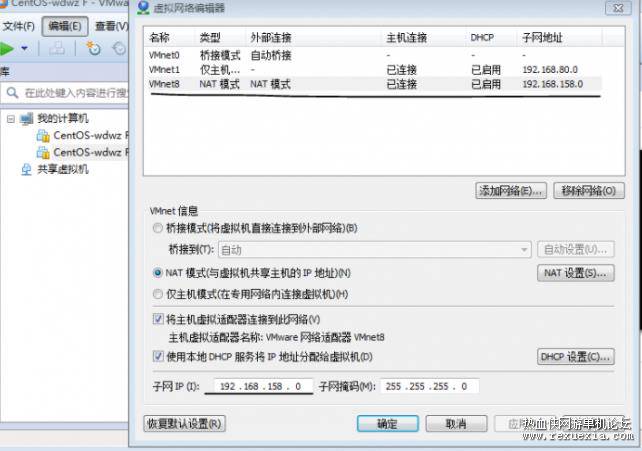Click the DHCP column header
This screenshot has width=642, height=451.
point(491,38)
